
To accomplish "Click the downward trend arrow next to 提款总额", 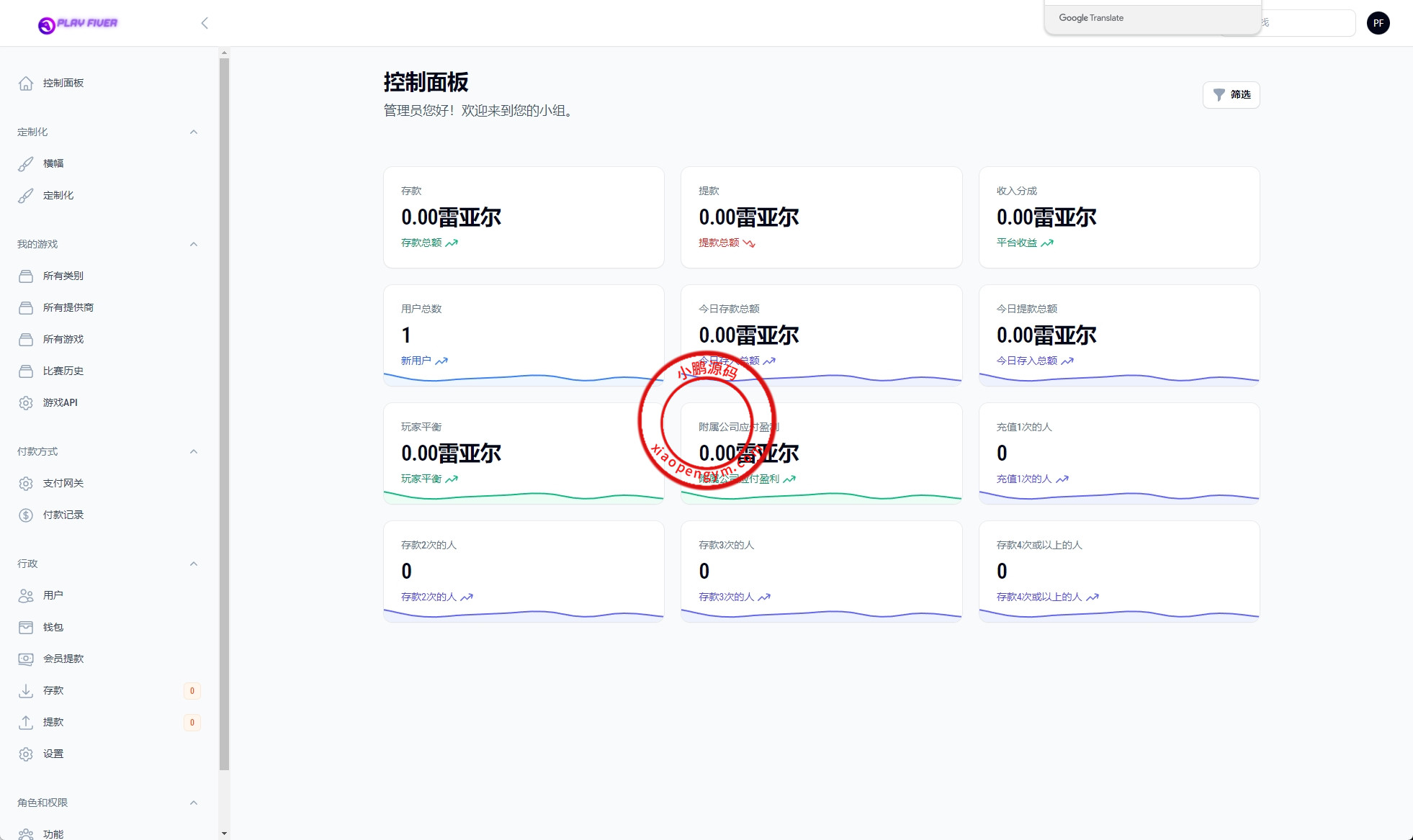I will (749, 243).
